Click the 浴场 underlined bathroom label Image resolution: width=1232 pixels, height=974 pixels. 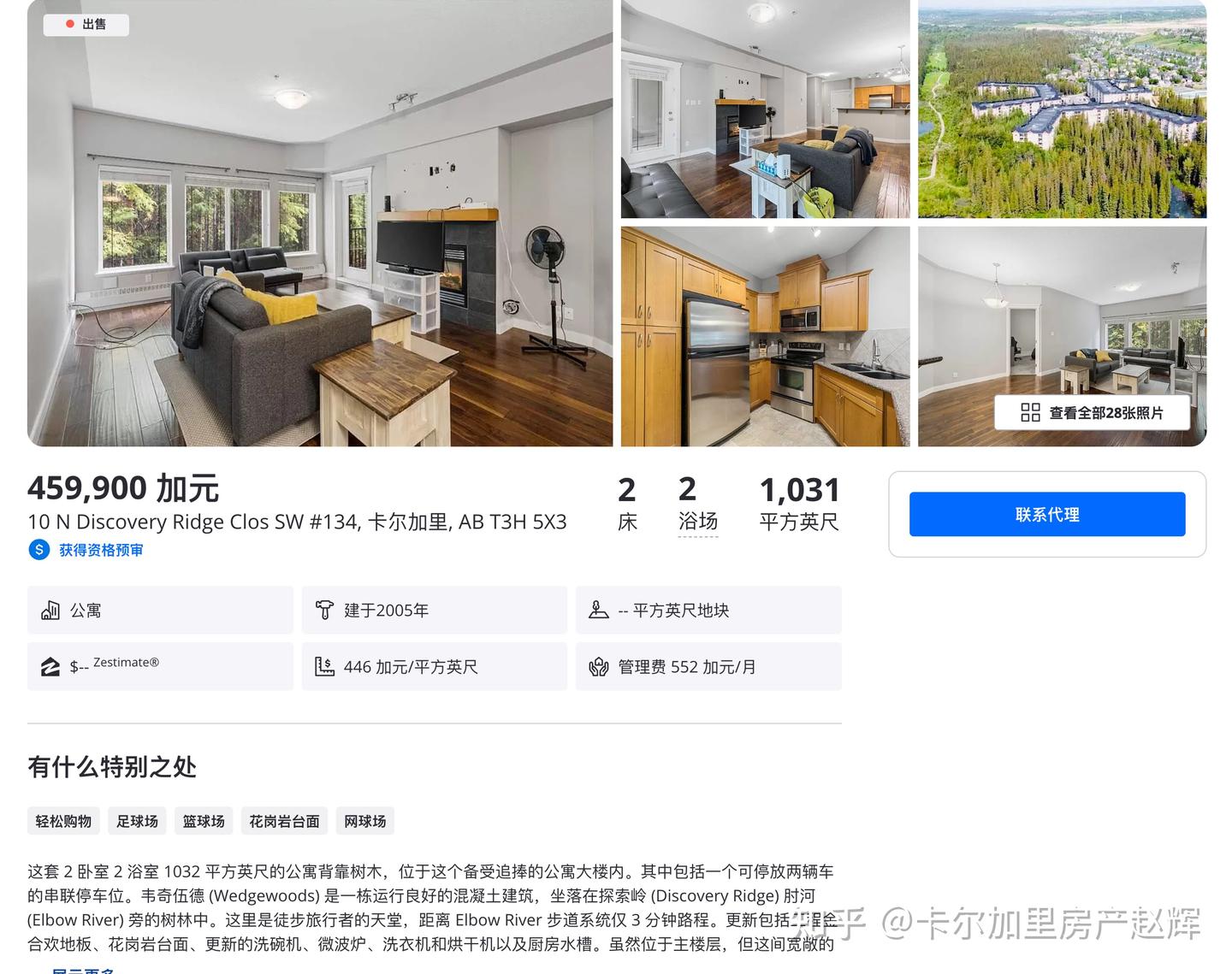click(698, 522)
